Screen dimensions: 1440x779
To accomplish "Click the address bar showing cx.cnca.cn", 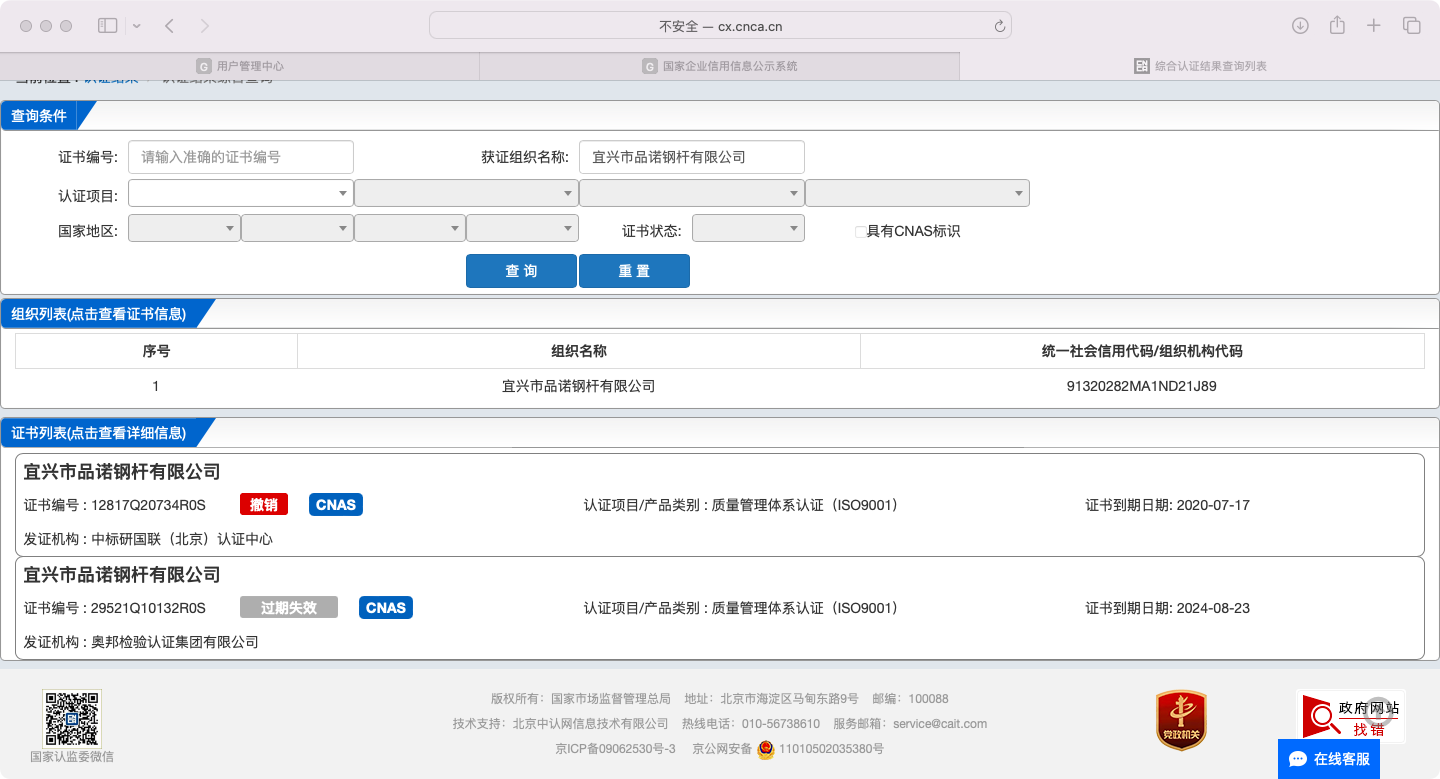I will [720, 26].
